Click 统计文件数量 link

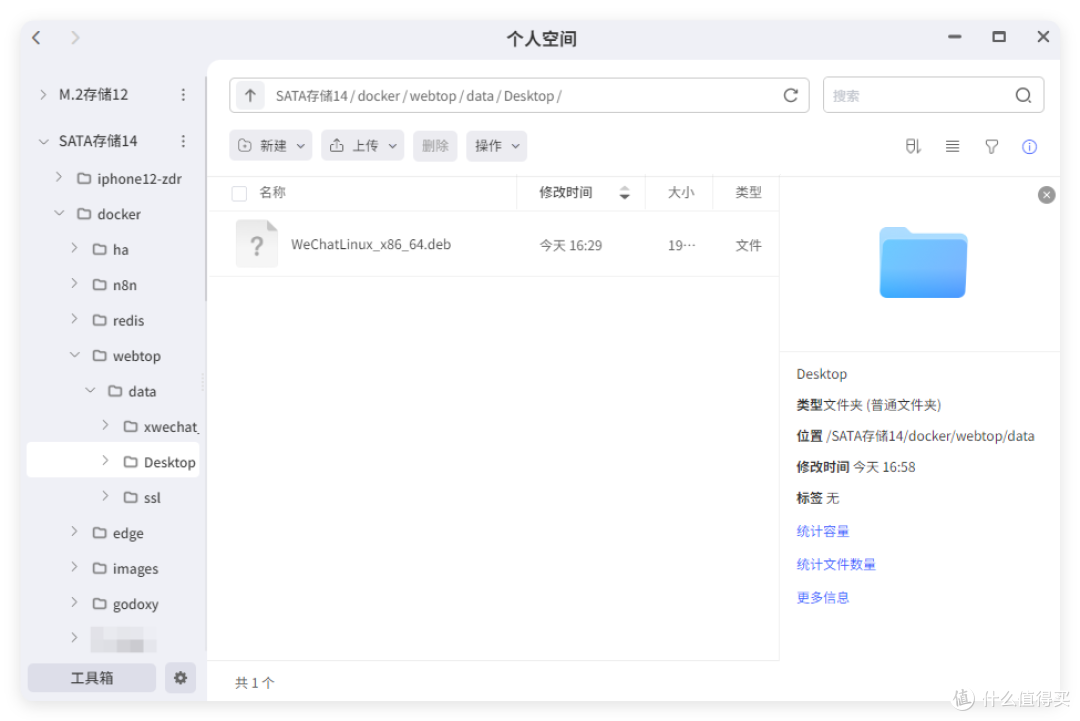[835, 565]
